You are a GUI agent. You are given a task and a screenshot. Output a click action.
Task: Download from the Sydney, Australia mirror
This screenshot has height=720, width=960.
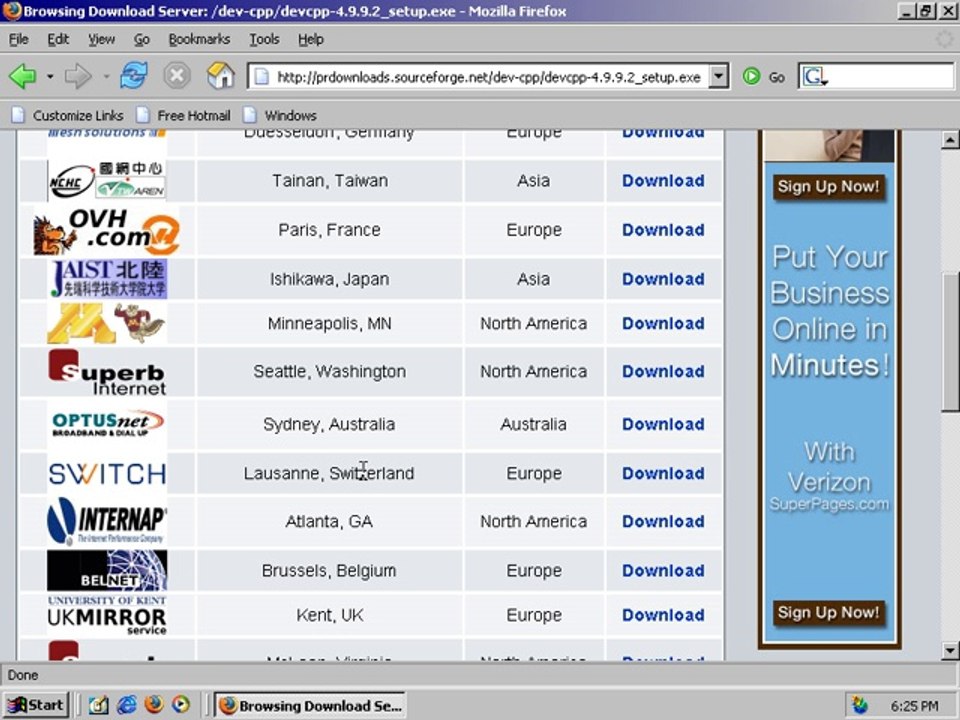(x=663, y=424)
